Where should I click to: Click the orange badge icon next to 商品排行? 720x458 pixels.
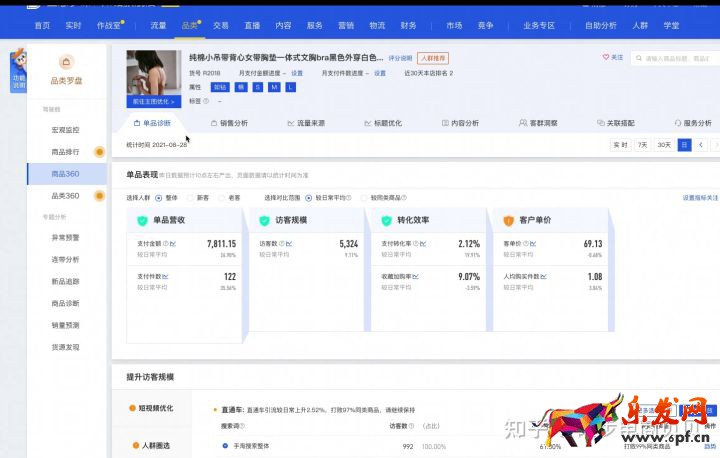tap(99, 152)
